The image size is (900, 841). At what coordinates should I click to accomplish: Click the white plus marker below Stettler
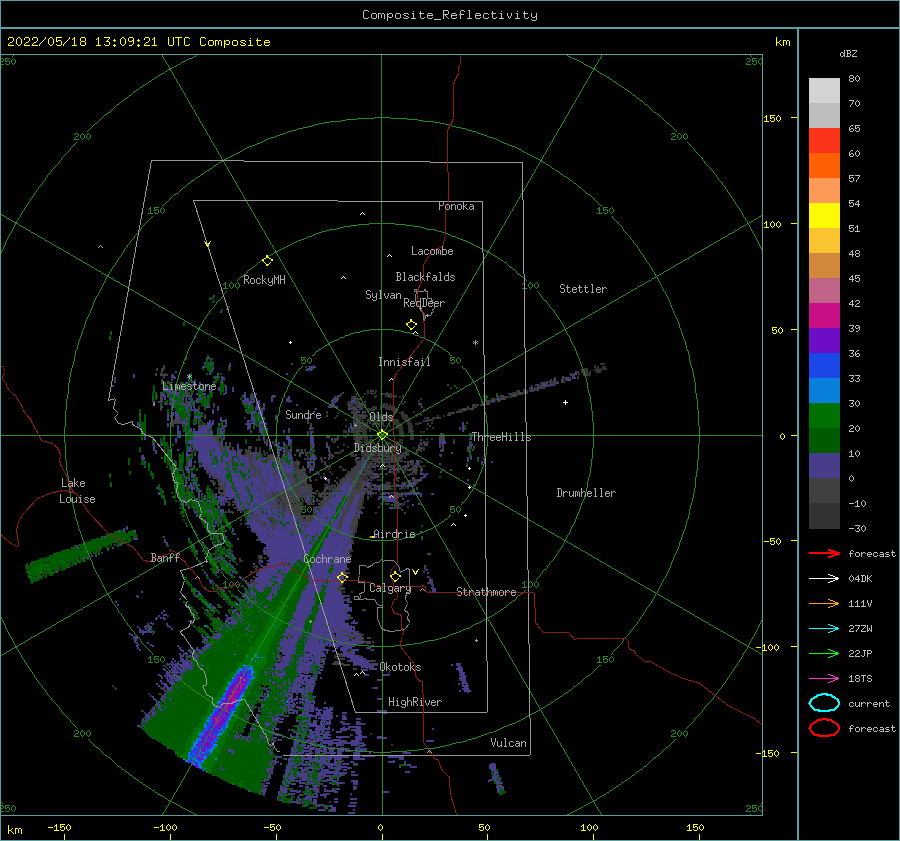565,402
